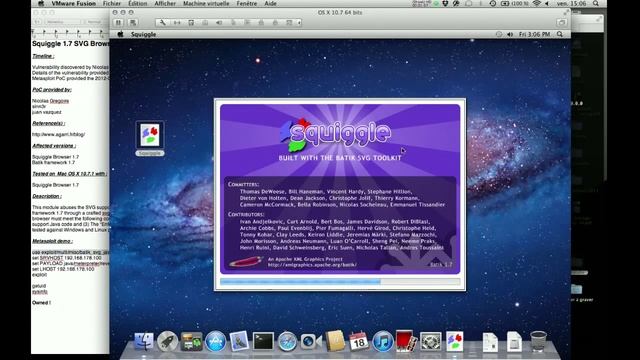
Task: Open iCal calendar showing 18
Action: (358, 341)
